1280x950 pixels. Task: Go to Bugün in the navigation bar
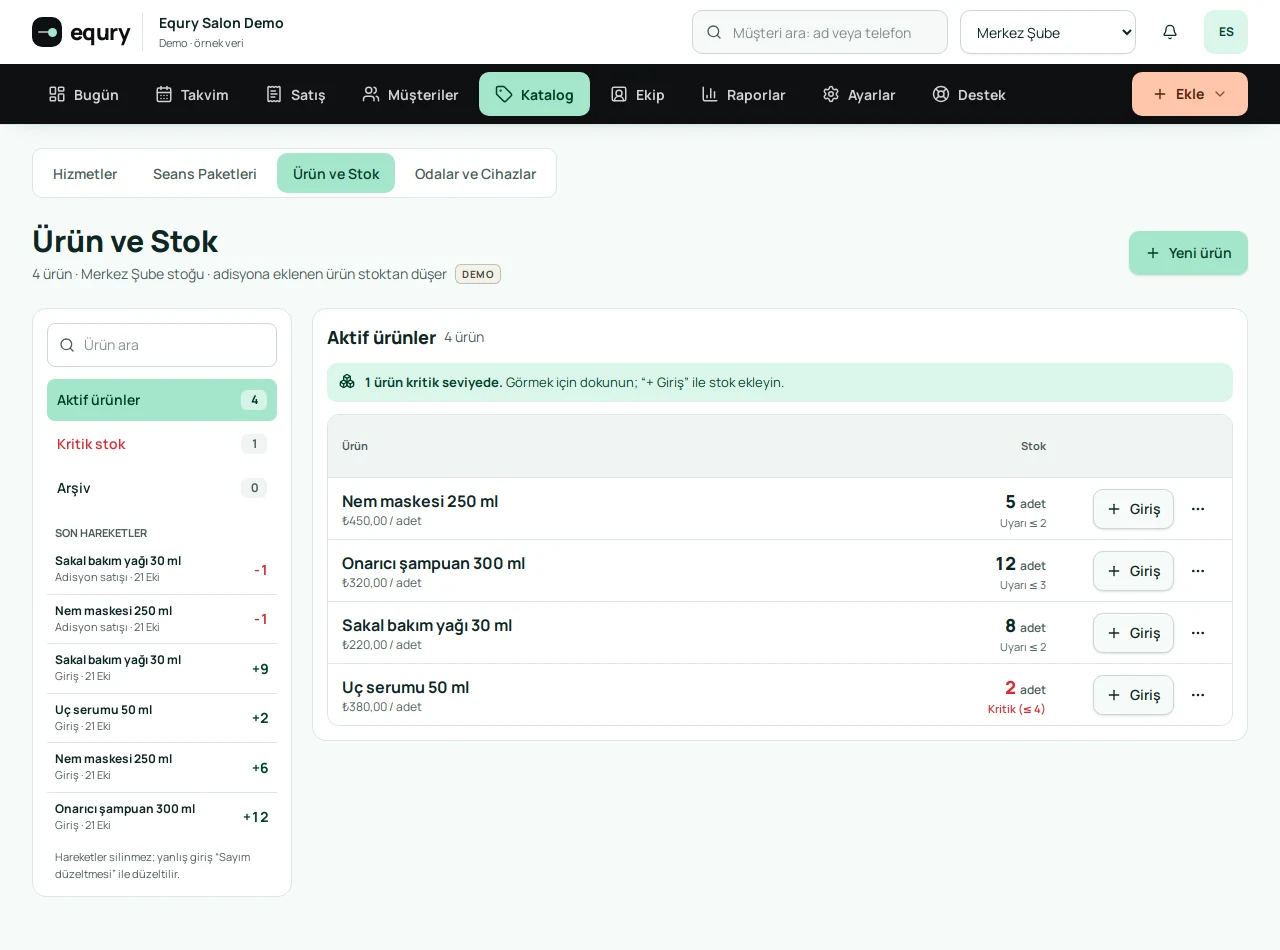click(x=84, y=94)
